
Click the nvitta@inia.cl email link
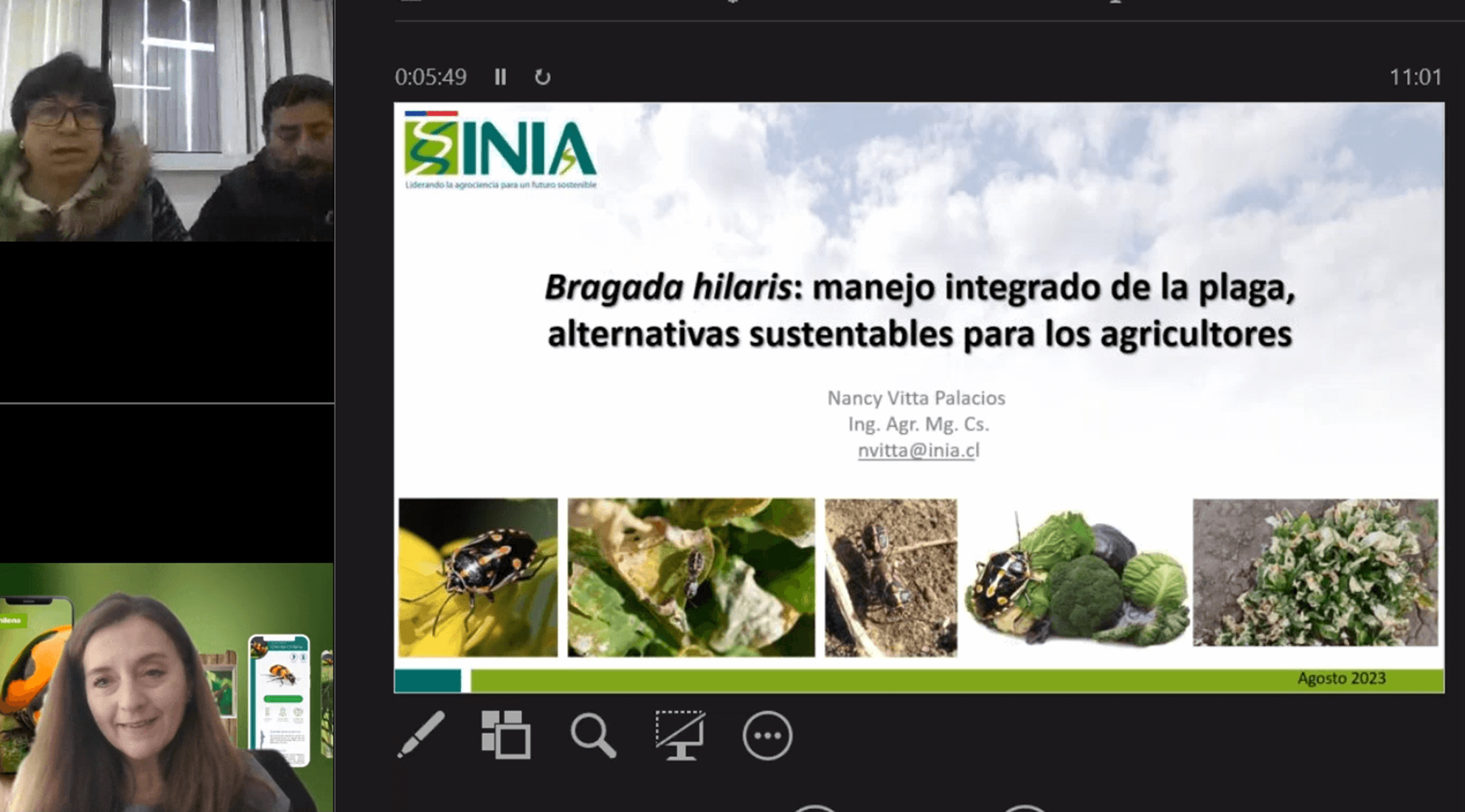click(x=918, y=450)
